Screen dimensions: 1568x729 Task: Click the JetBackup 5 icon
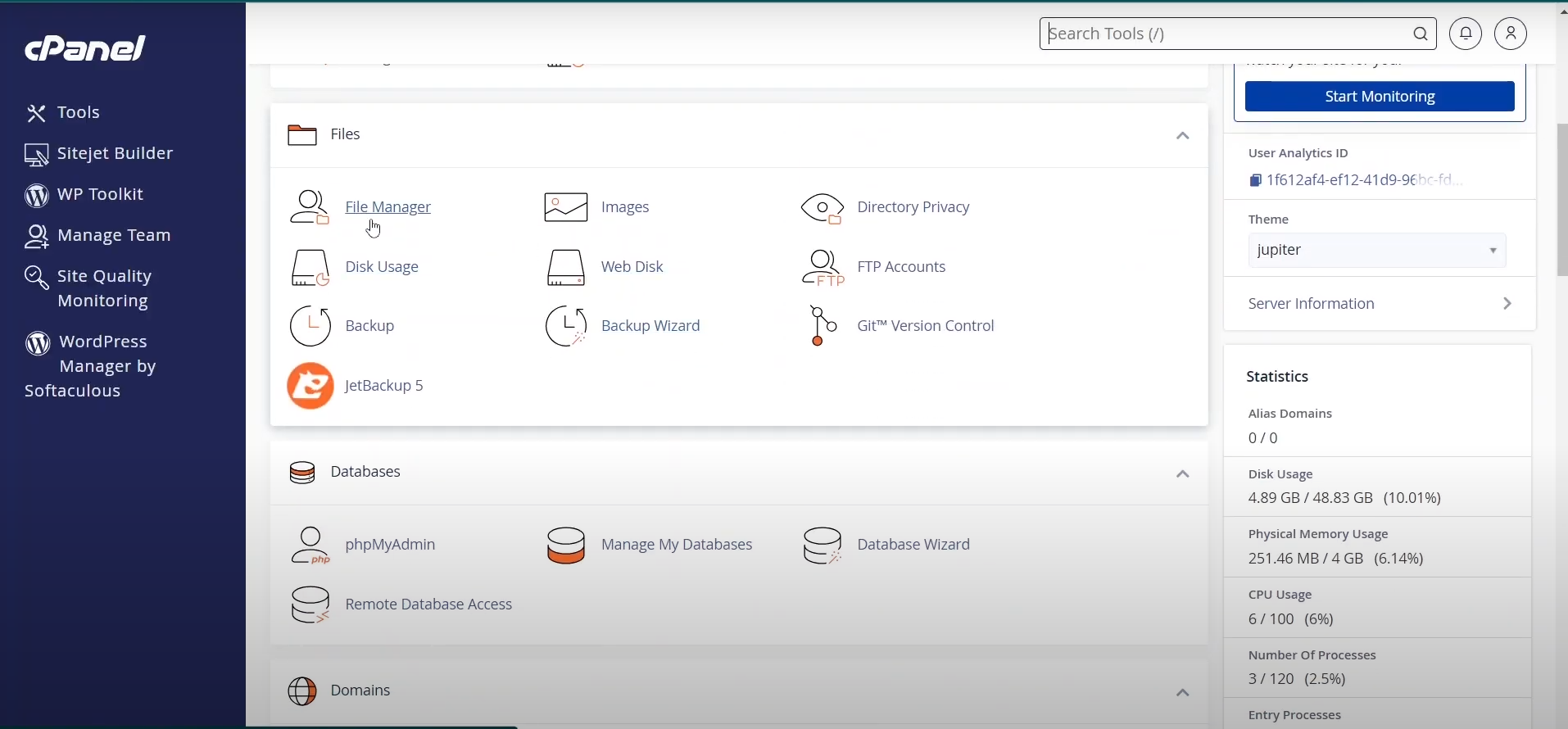click(x=310, y=386)
